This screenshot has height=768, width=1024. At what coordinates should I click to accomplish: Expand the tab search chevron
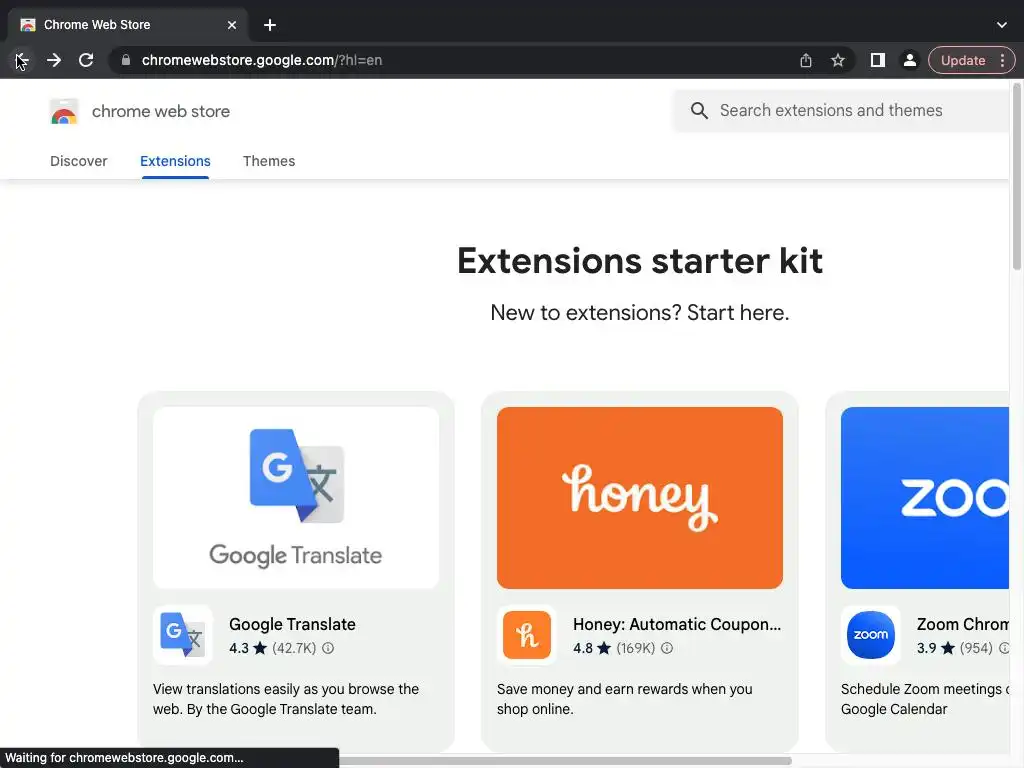(x=1002, y=25)
